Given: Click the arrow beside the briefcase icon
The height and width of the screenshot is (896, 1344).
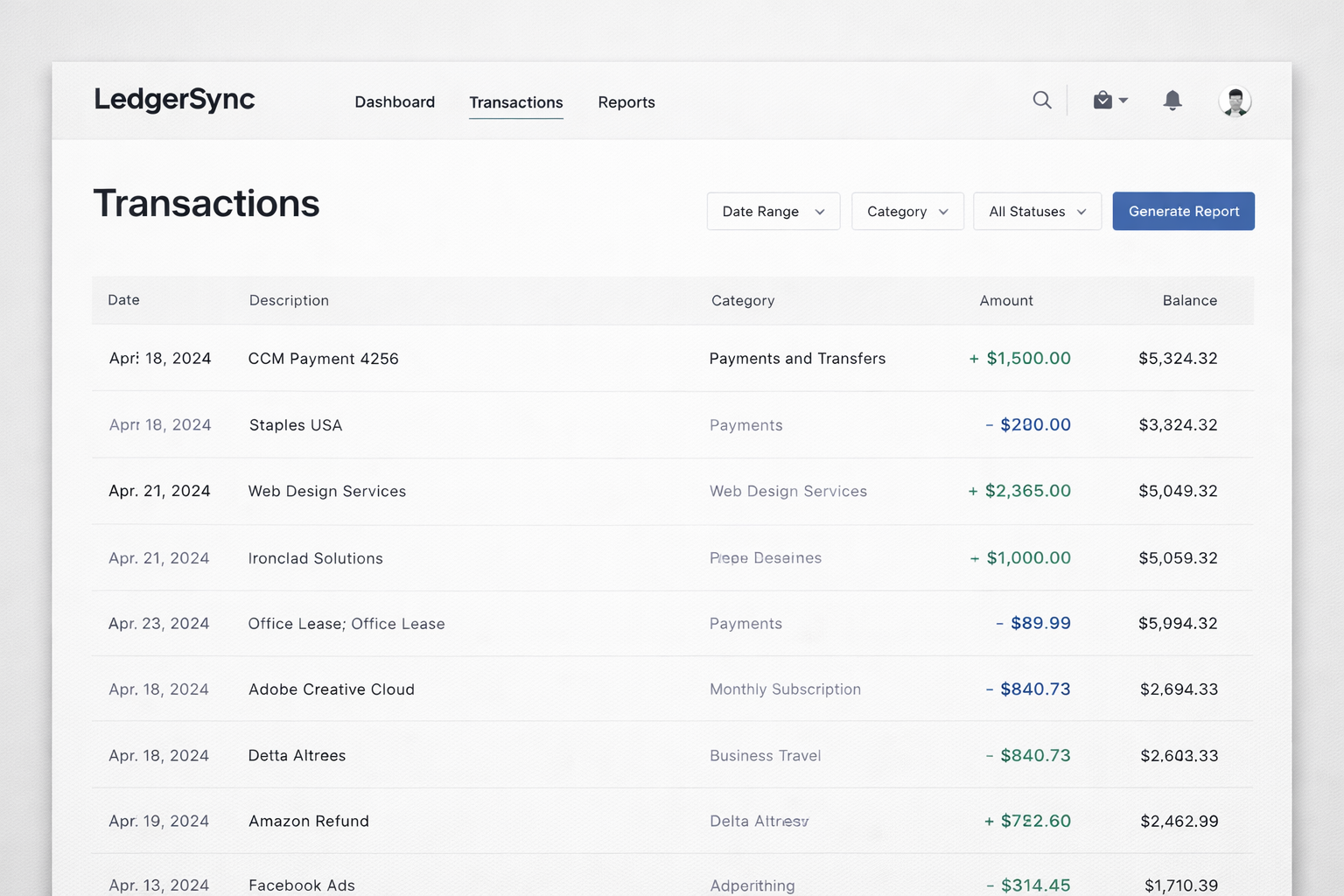Looking at the screenshot, I should pos(1123,101).
